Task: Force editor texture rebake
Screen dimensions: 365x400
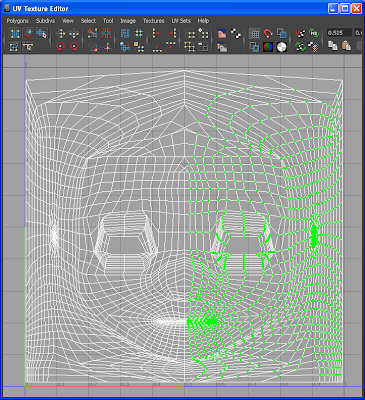Action: pos(300,47)
